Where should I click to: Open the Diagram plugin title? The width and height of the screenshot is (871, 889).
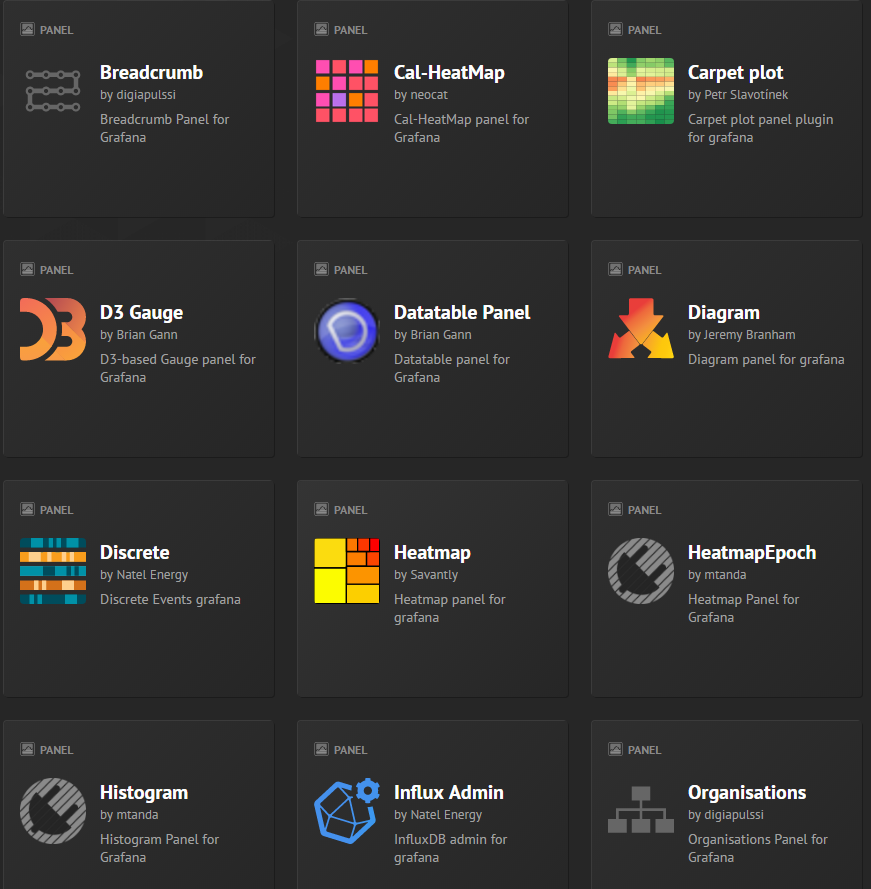(x=724, y=312)
